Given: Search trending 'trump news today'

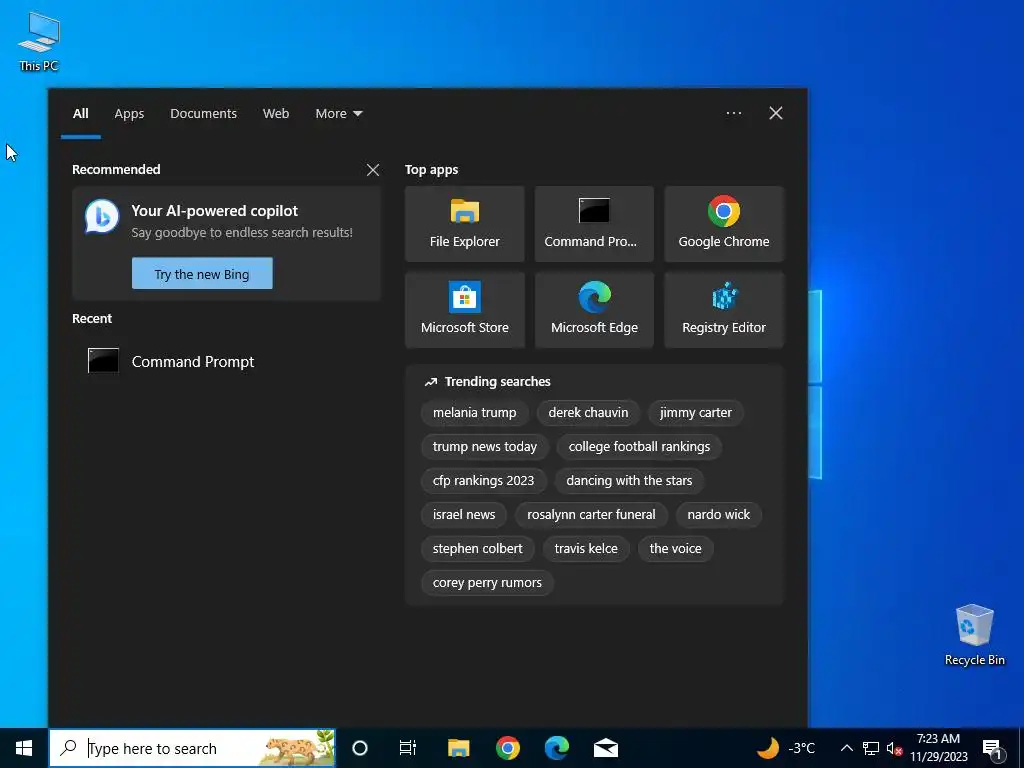Looking at the screenshot, I should (484, 447).
